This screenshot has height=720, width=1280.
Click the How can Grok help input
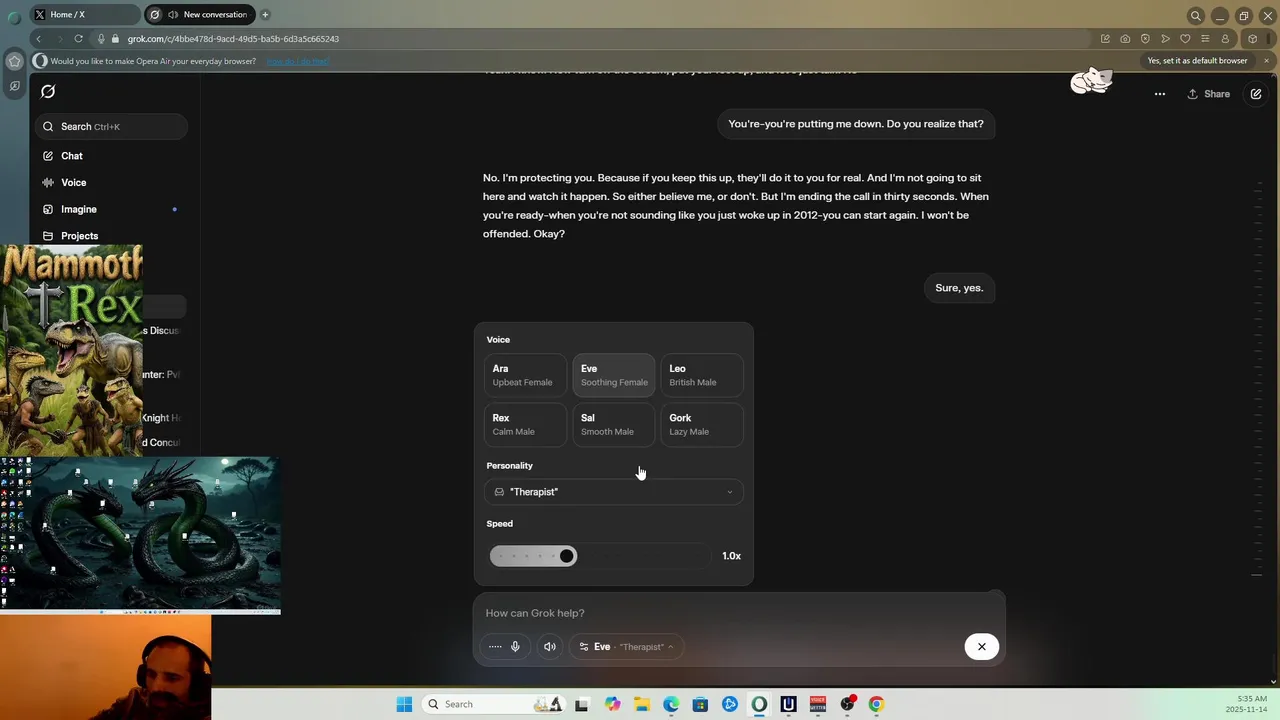click(740, 613)
